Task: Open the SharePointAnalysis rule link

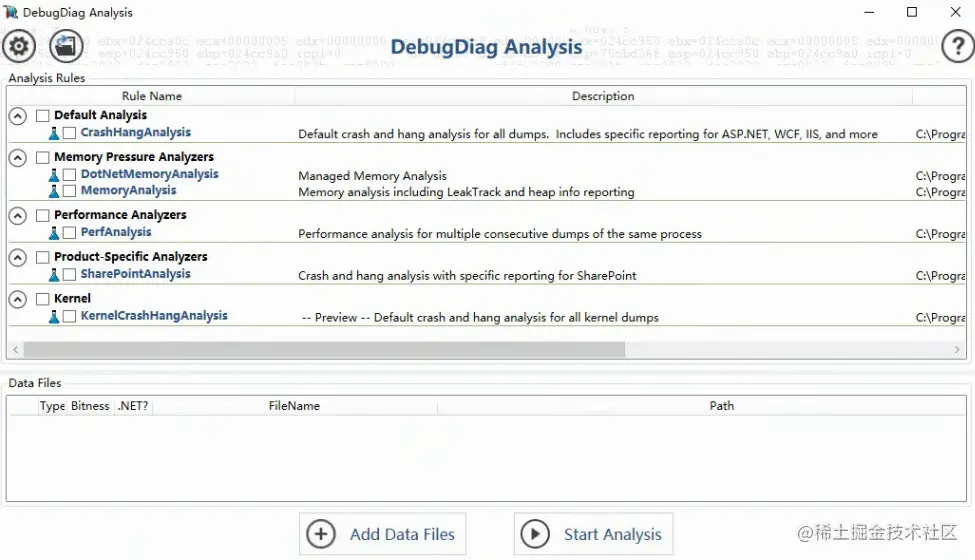Action: (x=136, y=273)
